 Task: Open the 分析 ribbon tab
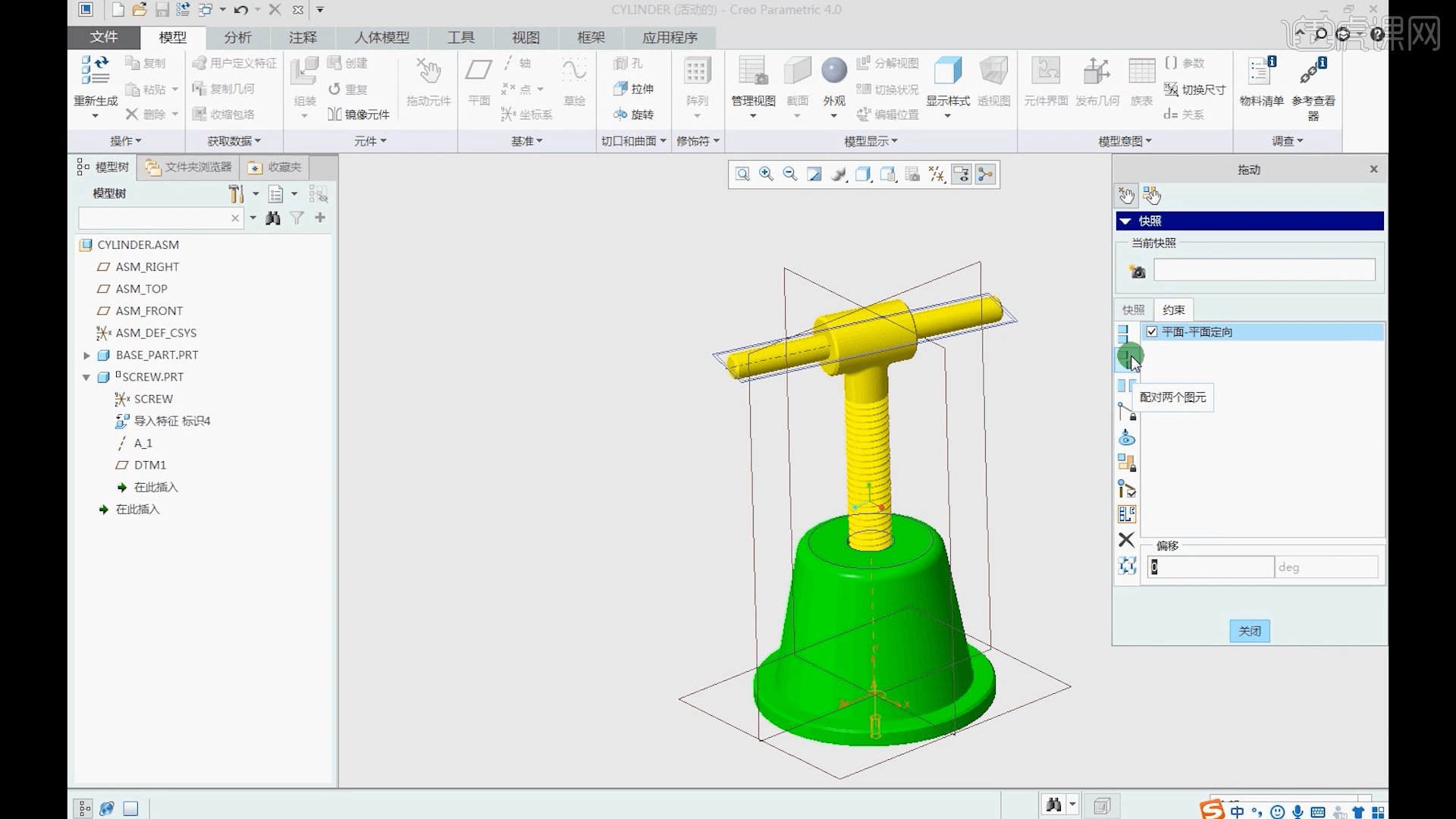click(237, 37)
